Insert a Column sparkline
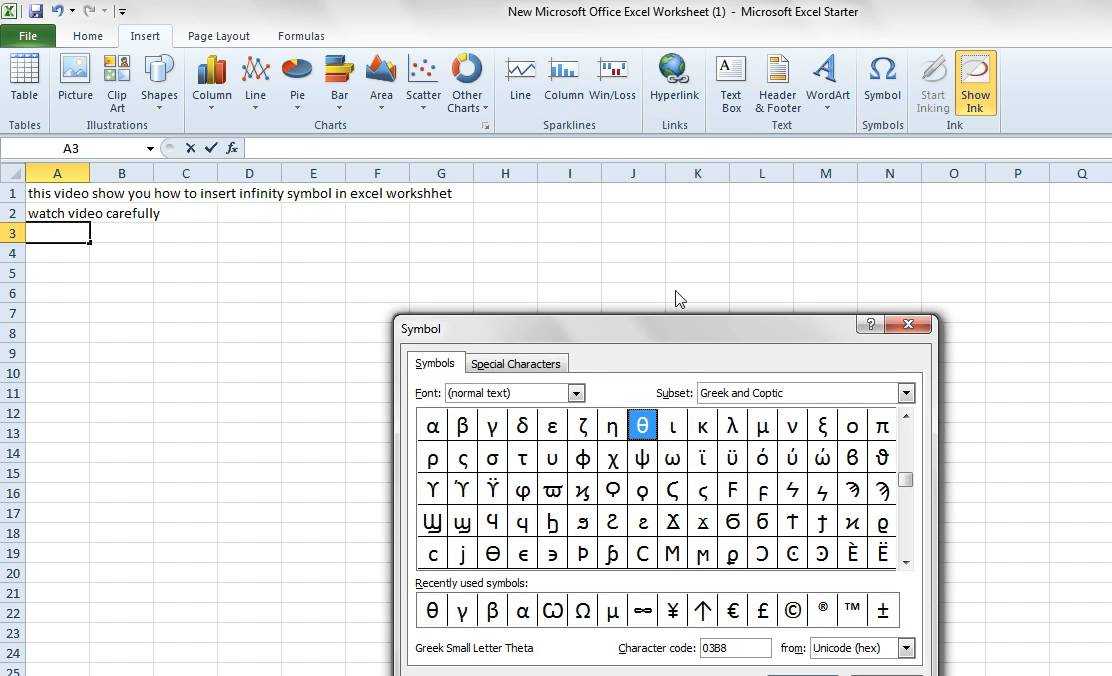Image resolution: width=1112 pixels, height=676 pixels. coord(564,78)
